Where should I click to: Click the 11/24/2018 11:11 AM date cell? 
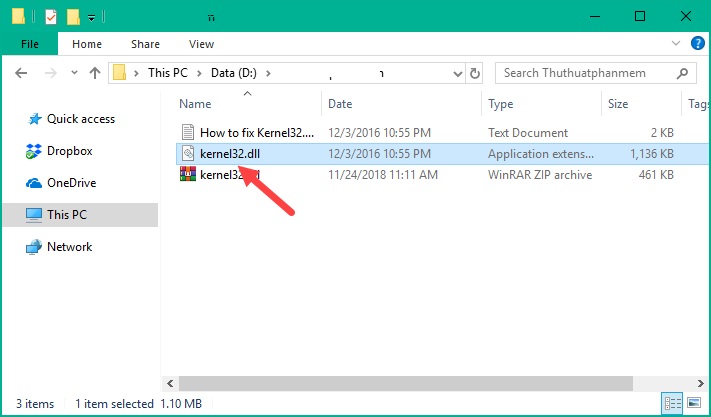(x=383, y=175)
